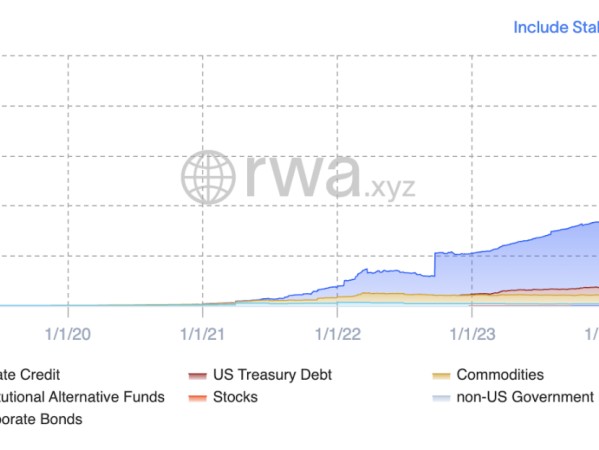This screenshot has width=599, height=450.
Task: Toggle US Treasury Debt legend series
Action: 260,375
